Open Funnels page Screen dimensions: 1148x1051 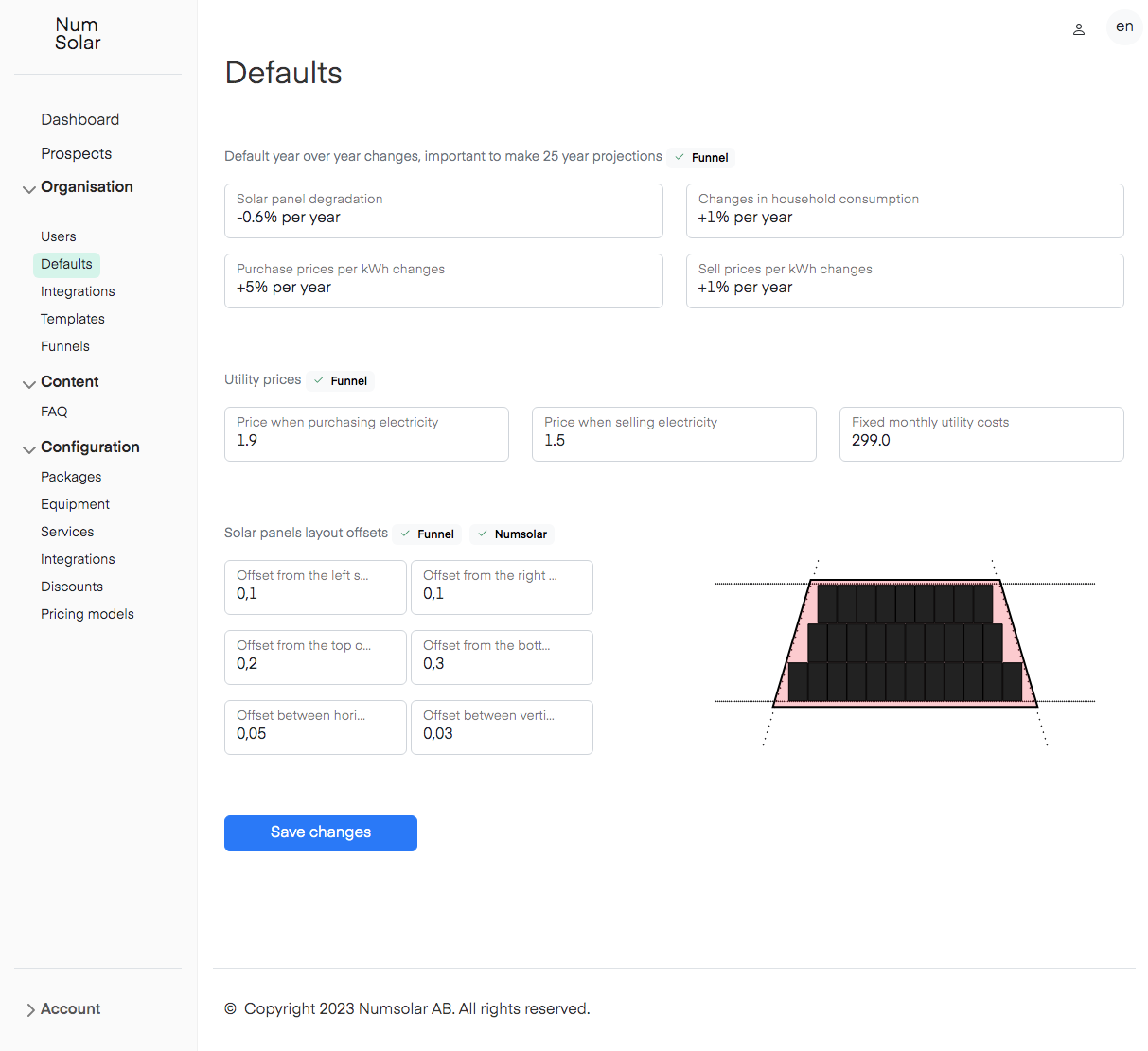click(65, 346)
